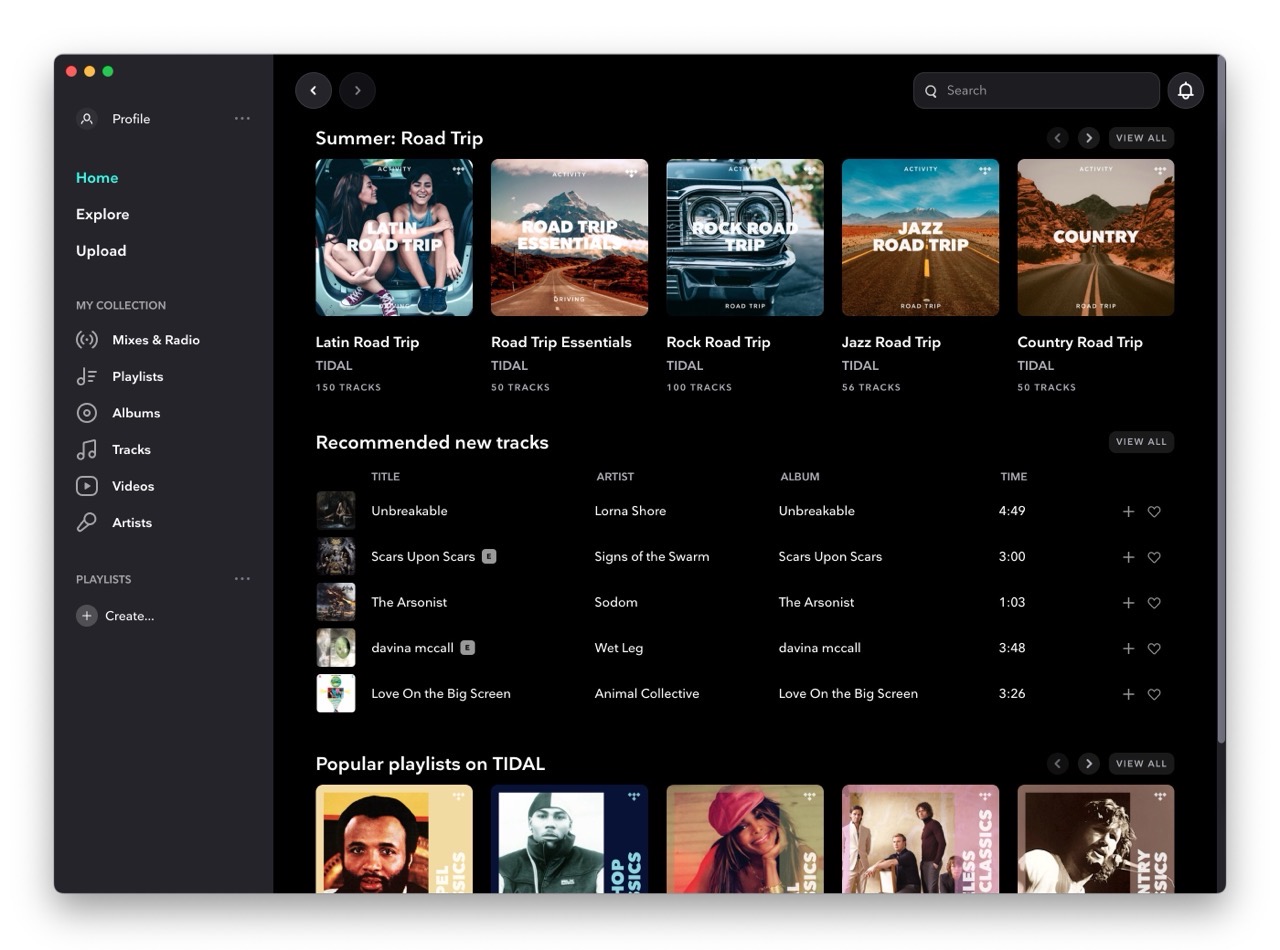1280x950 pixels.
Task: Click the plus icon beside Create...
Action: pos(87,616)
